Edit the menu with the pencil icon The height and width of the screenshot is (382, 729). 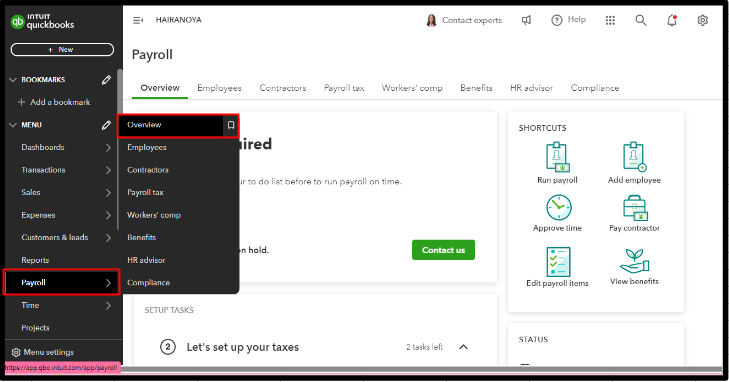pos(106,125)
